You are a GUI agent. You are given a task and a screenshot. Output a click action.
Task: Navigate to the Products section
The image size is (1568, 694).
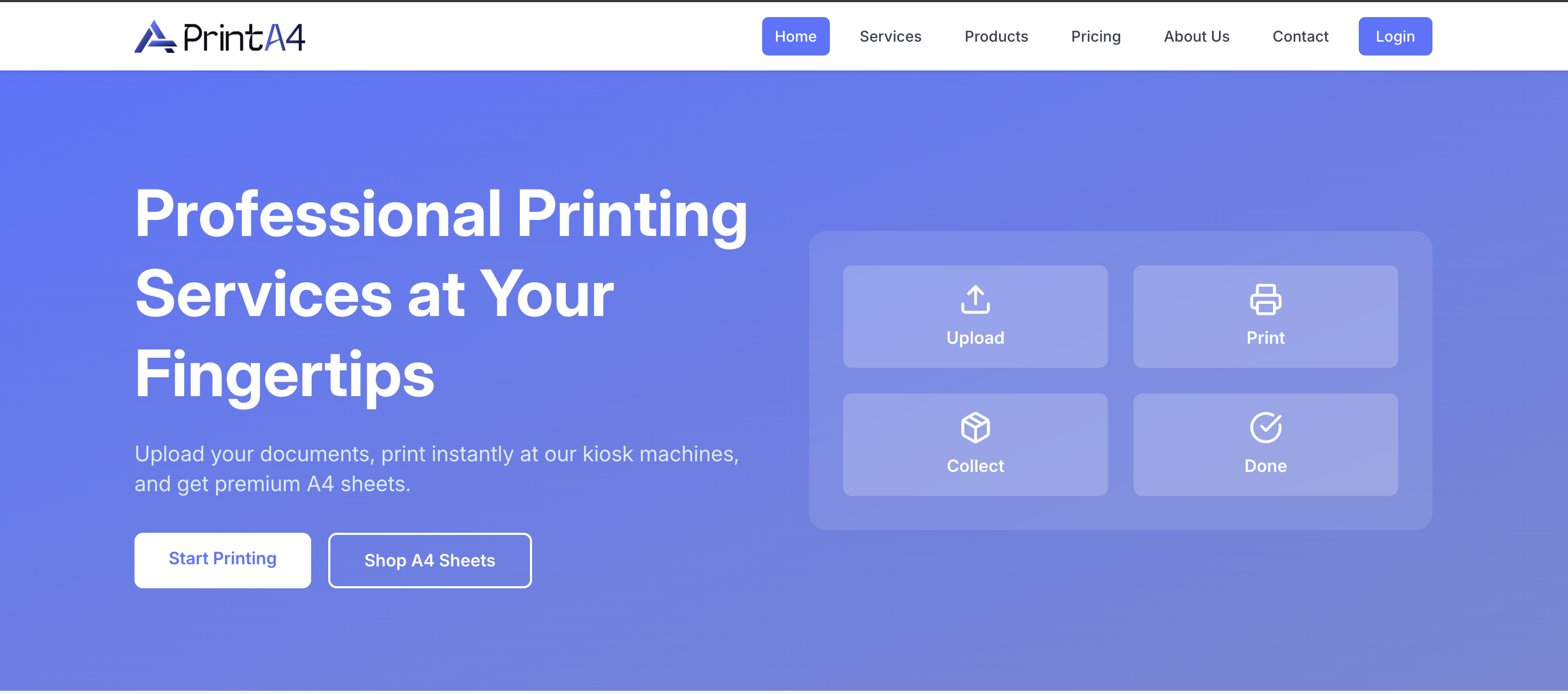pyautogui.click(x=996, y=36)
